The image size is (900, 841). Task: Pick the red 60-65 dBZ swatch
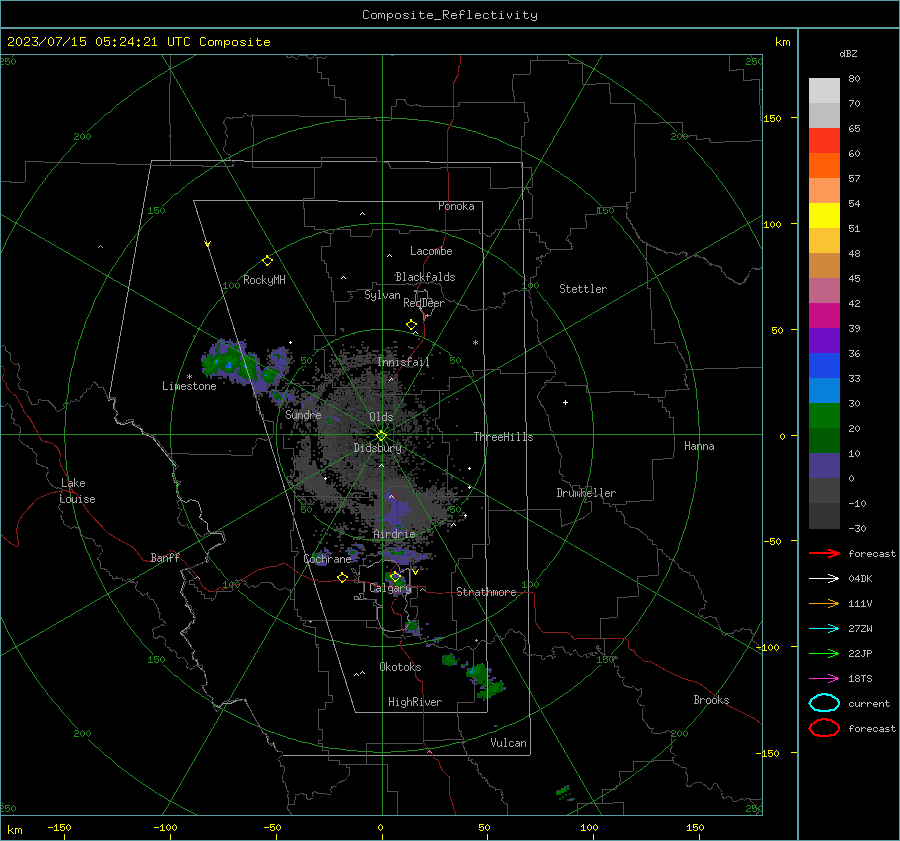(x=824, y=141)
